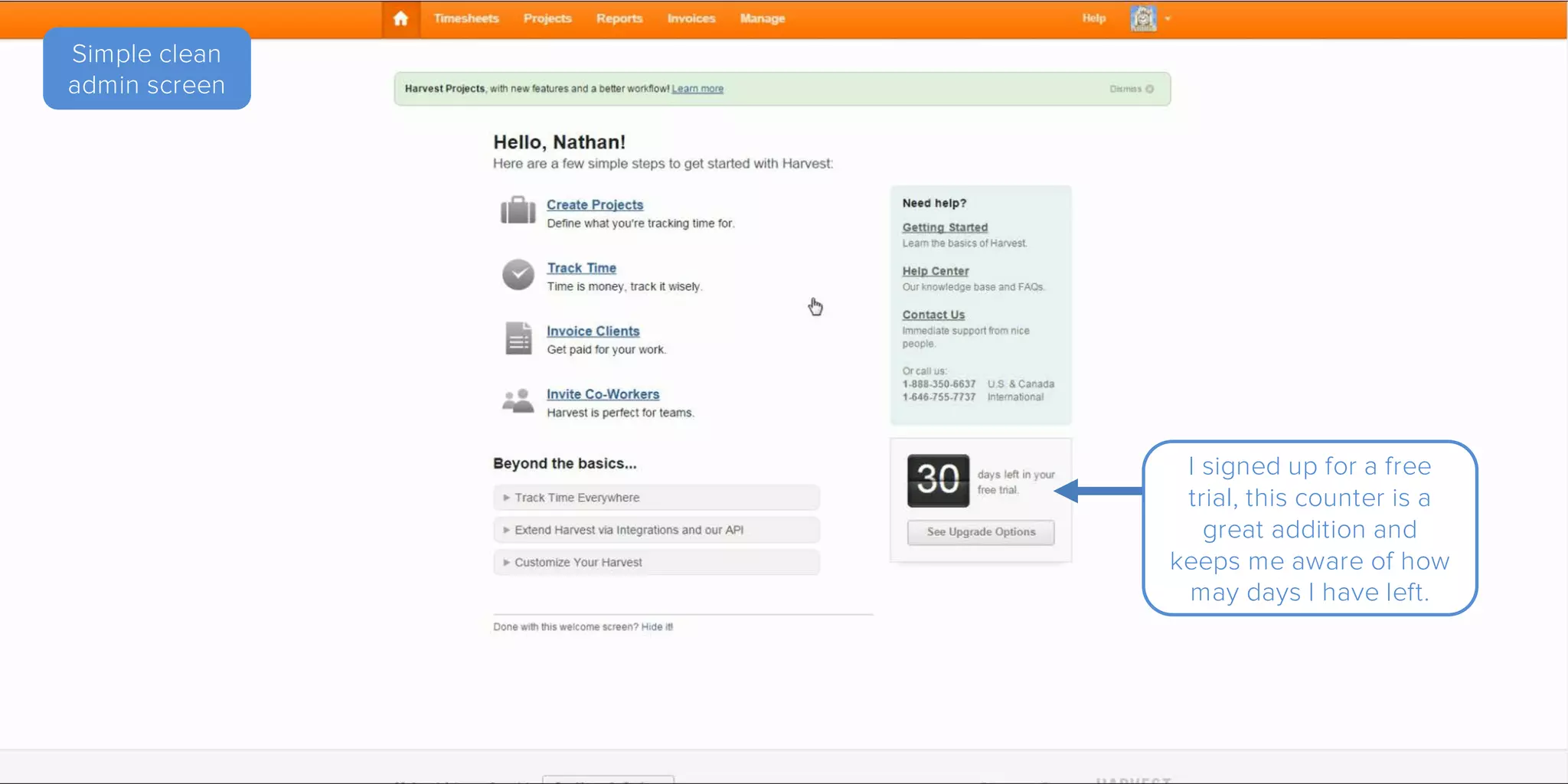Image resolution: width=1568 pixels, height=784 pixels.
Task: Click 'Get paid for your work.' text
Action: 606,350
